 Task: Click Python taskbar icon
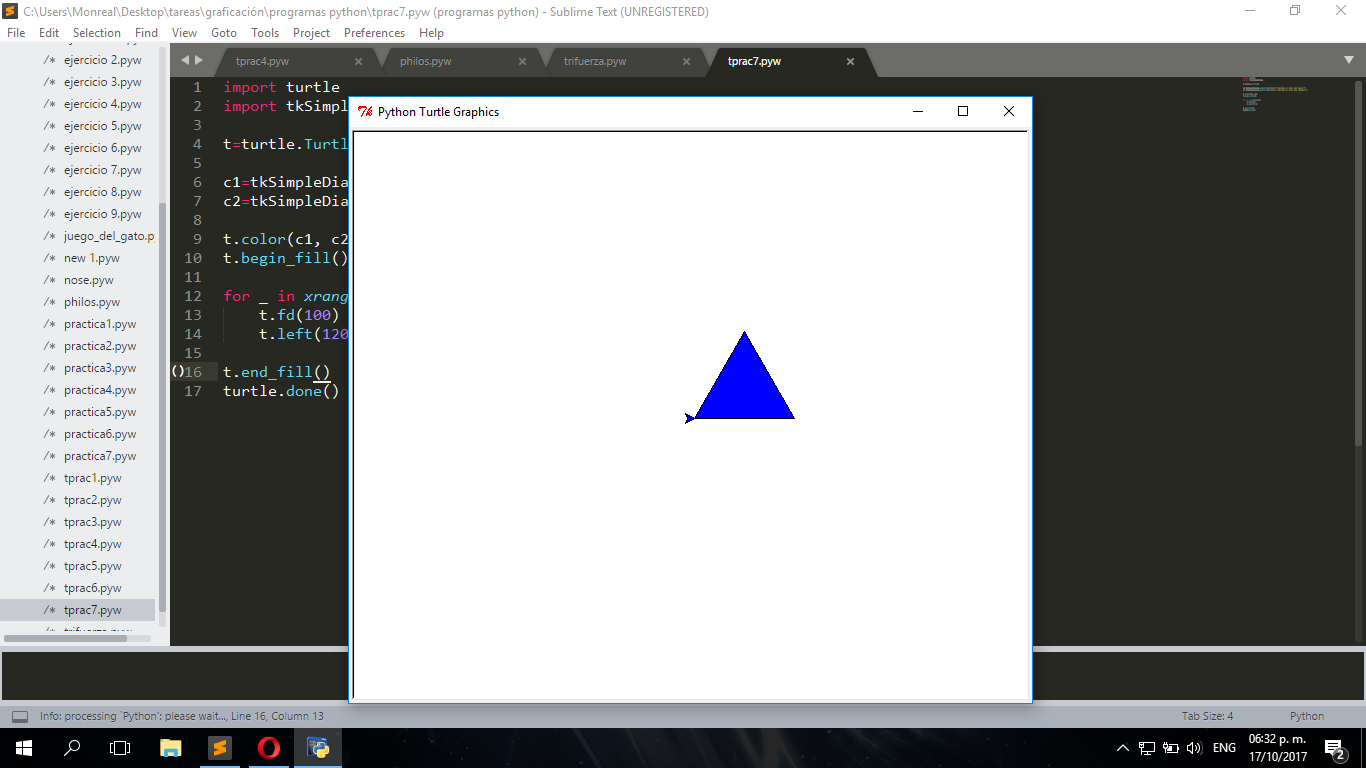point(318,747)
